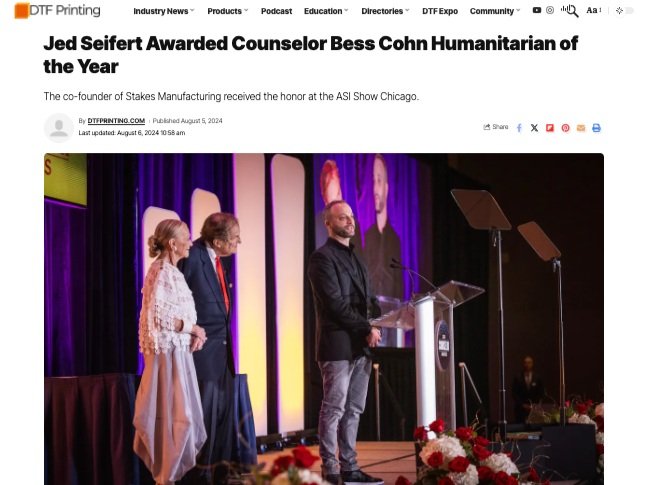
Task: Go to the Podcast menu item
Action: point(276,11)
